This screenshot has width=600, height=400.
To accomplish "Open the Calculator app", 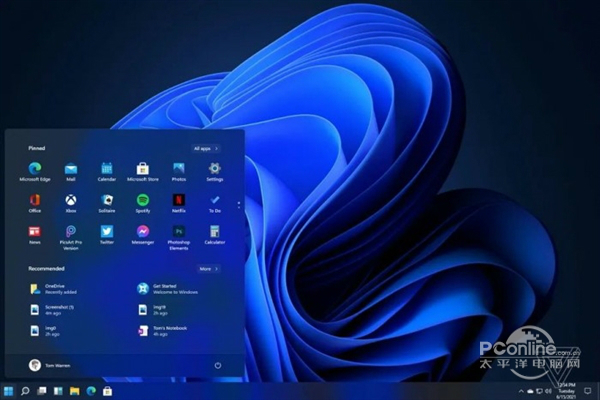I will pyautogui.click(x=215, y=235).
